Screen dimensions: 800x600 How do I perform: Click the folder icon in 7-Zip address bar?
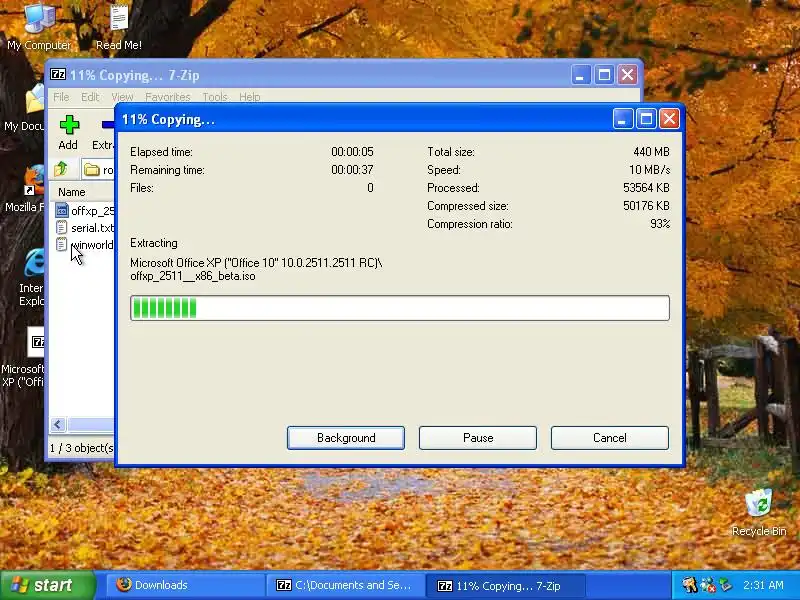pyautogui.click(x=92, y=169)
